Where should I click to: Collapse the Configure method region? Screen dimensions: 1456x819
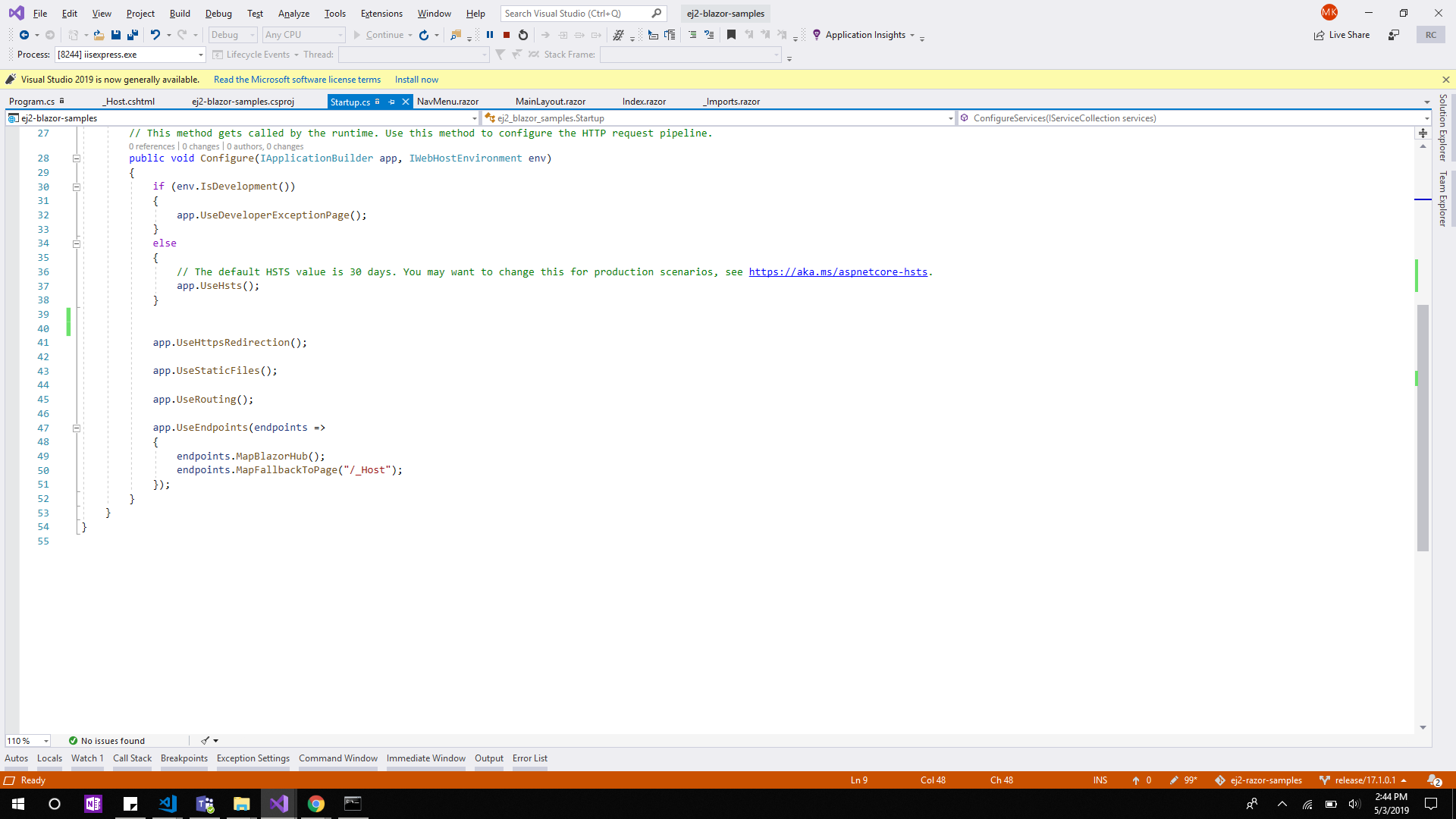(77, 158)
